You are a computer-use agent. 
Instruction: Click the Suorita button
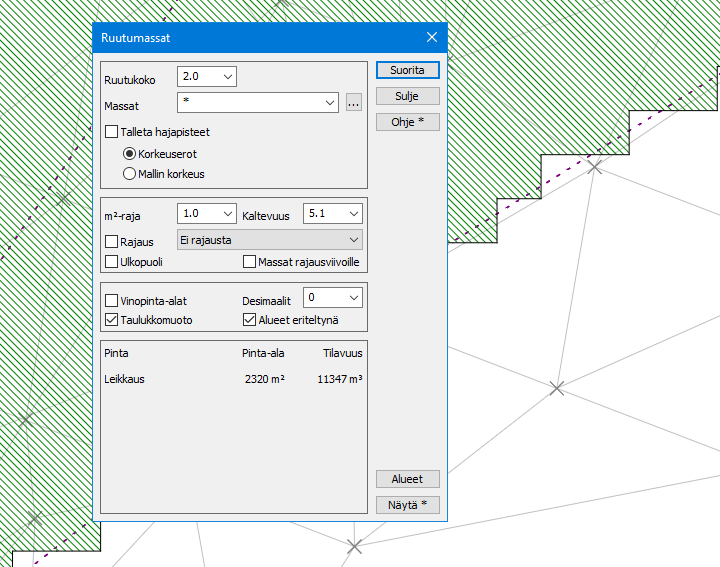(407, 71)
